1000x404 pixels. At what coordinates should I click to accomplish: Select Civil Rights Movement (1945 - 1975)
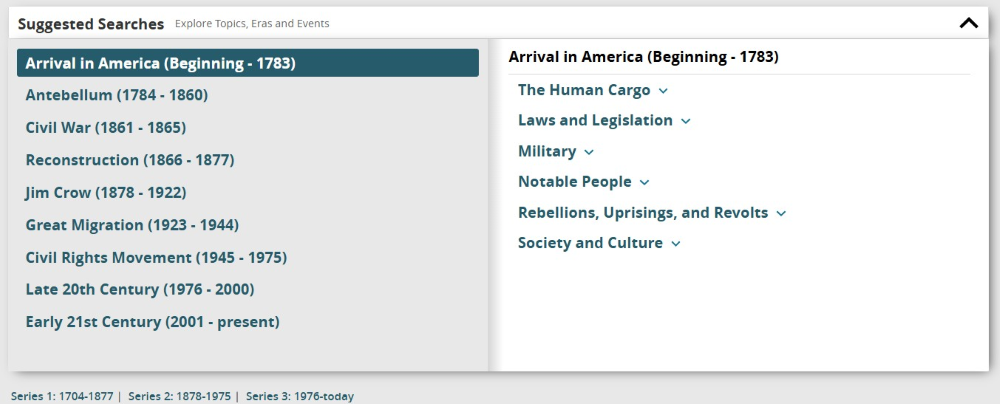(x=156, y=257)
